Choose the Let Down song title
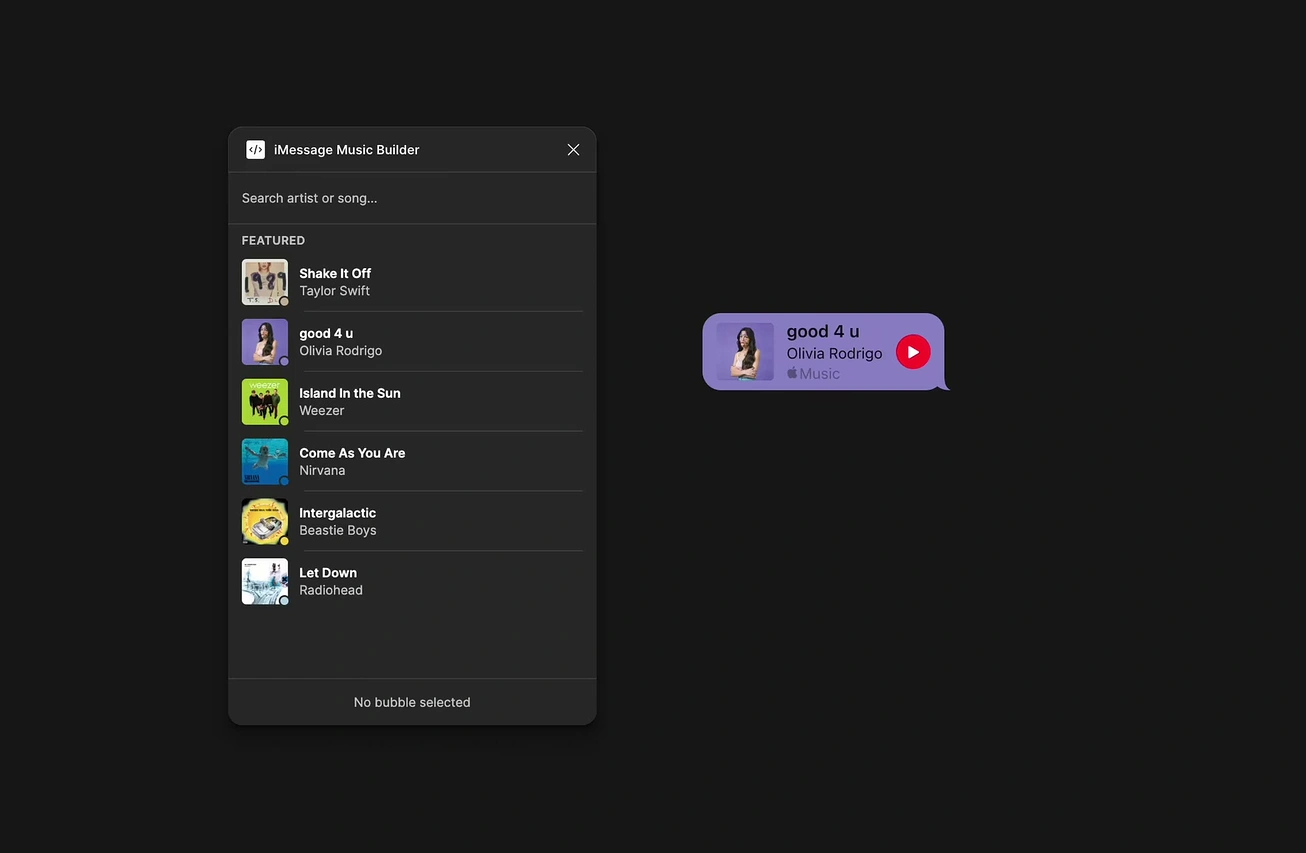The height and width of the screenshot is (853, 1306). pyautogui.click(x=328, y=573)
